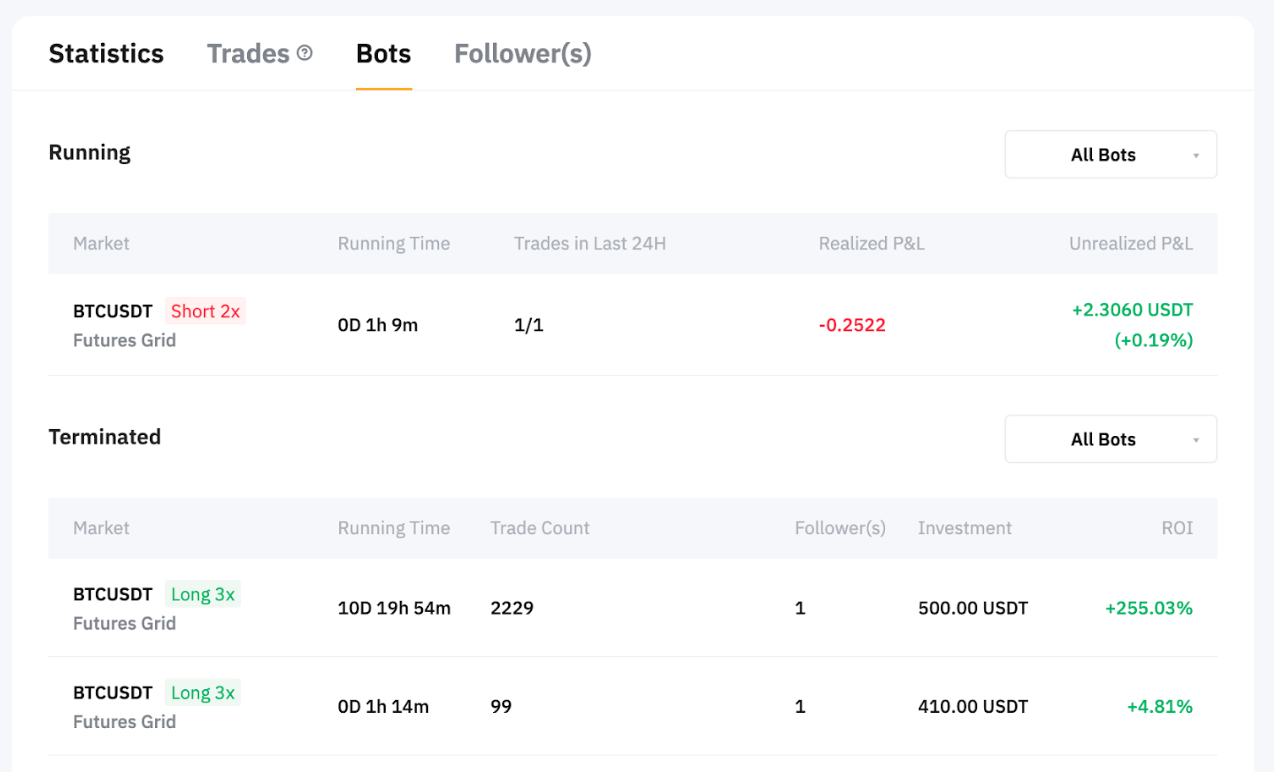Click the Long 3x badge on 410 USDT bot
This screenshot has height=772, width=1274.
click(x=203, y=692)
